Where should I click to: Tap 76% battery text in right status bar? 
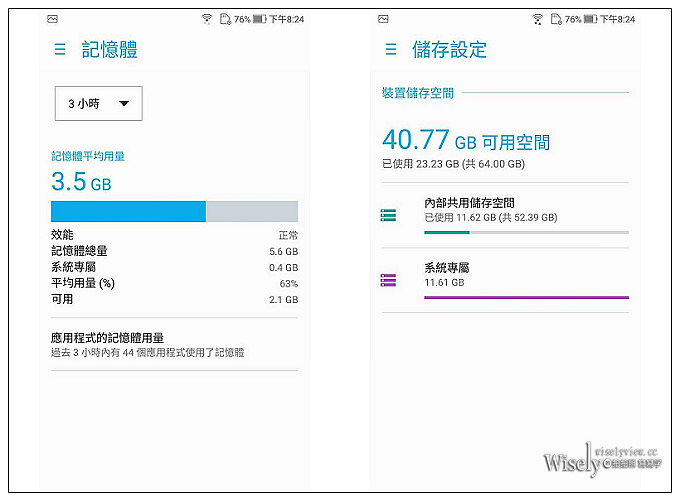573,19
